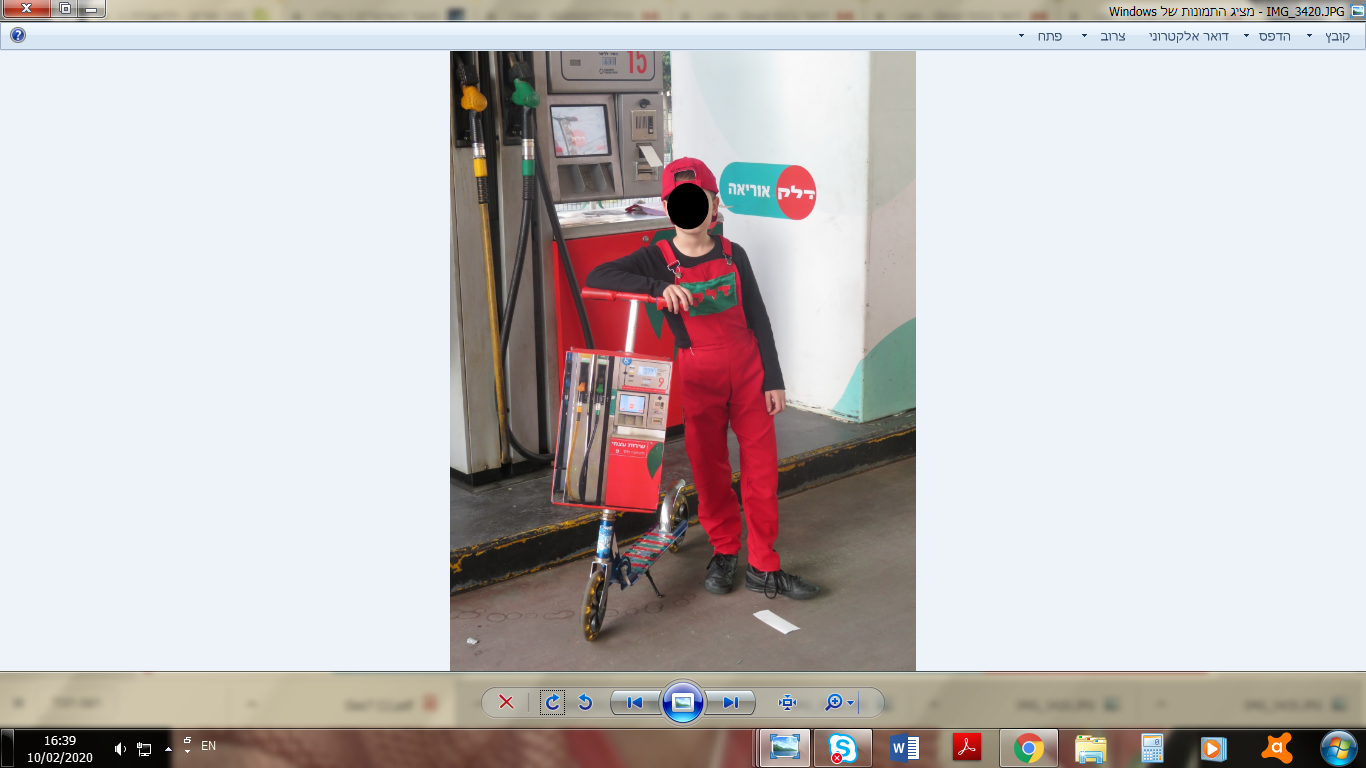Open the network status tray icon
The height and width of the screenshot is (768, 1366).
pos(144,748)
